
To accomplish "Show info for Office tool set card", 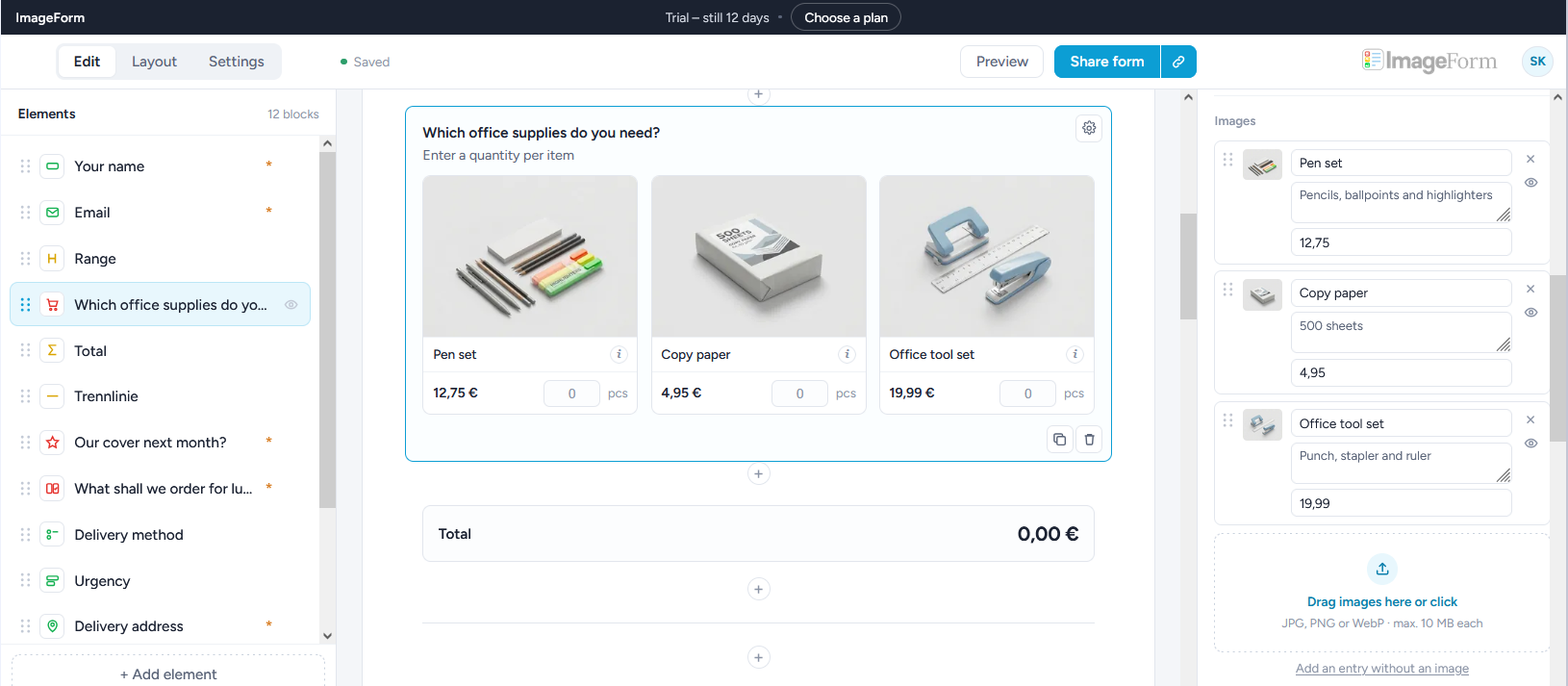I will [x=1075, y=354].
